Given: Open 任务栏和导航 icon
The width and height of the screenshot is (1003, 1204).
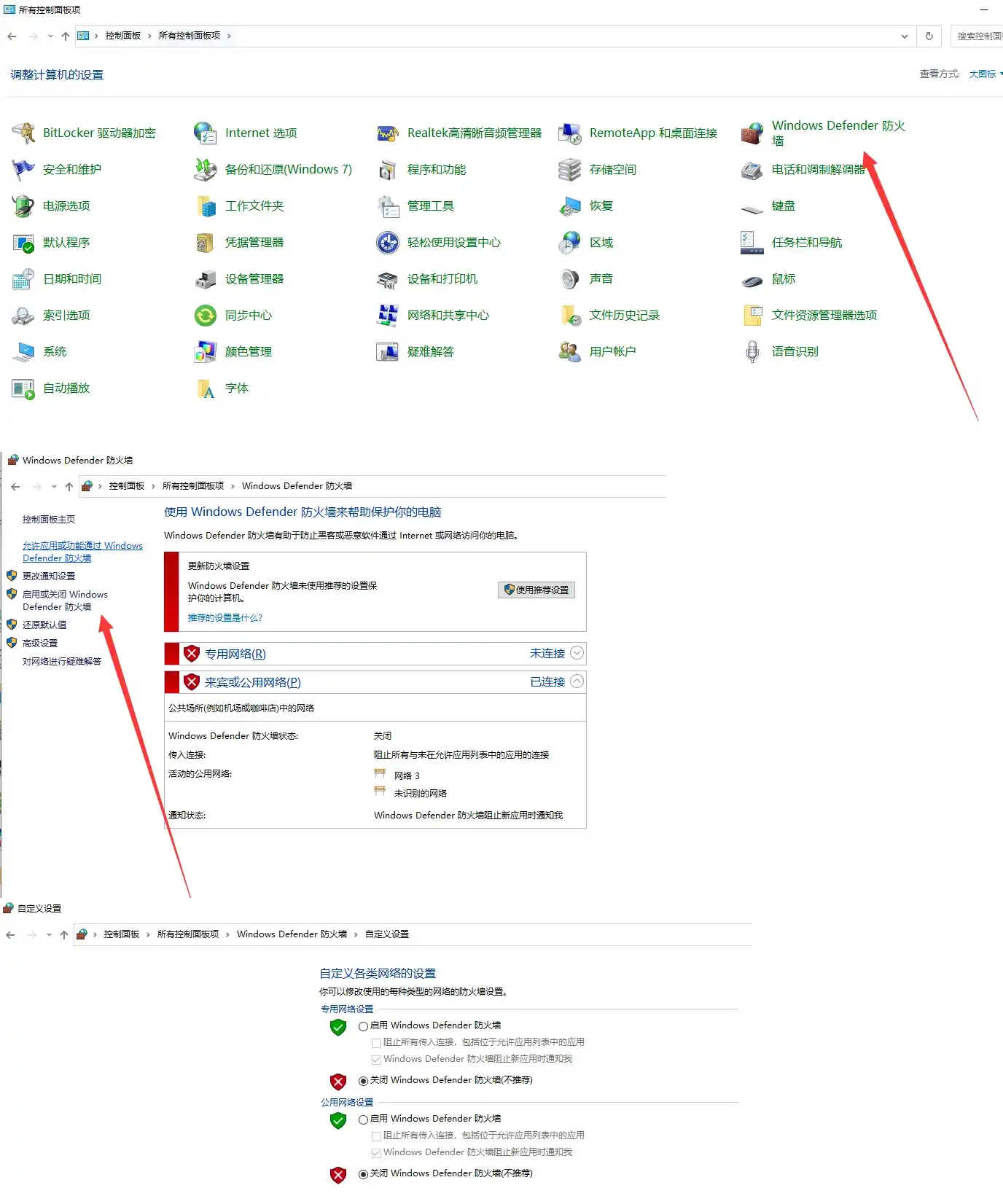Looking at the screenshot, I should (x=752, y=243).
